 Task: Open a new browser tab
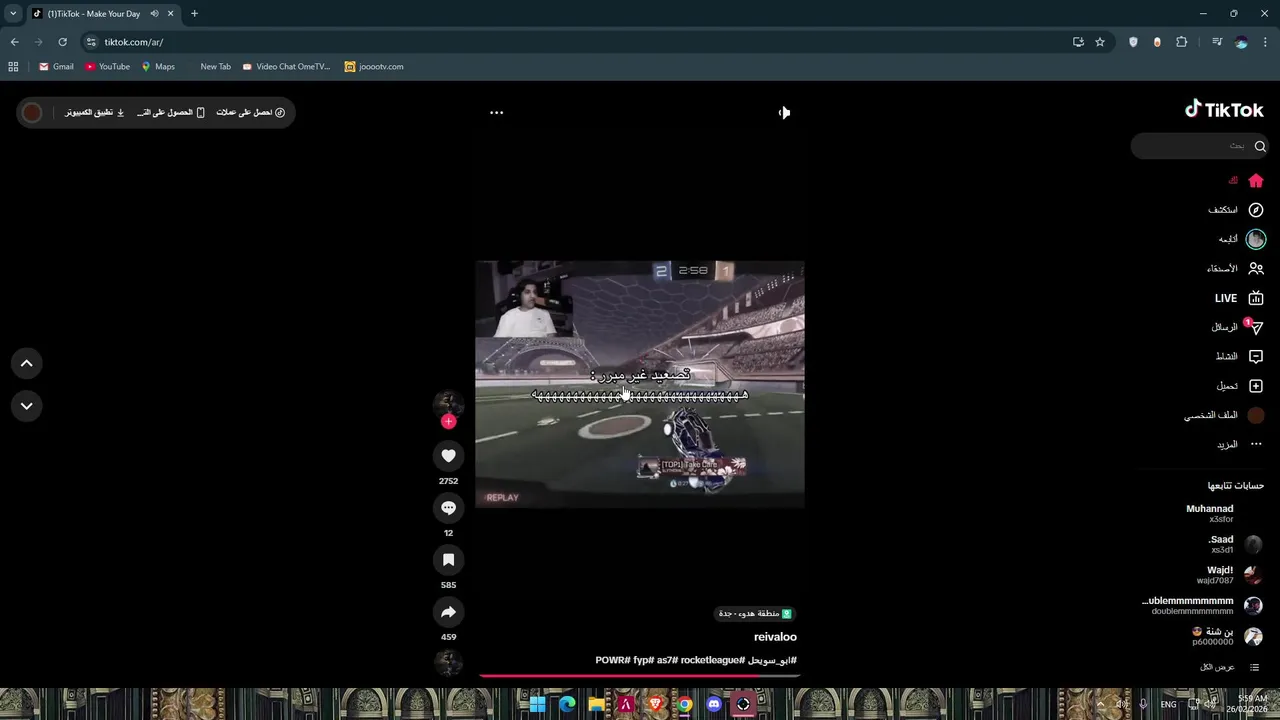tap(194, 14)
